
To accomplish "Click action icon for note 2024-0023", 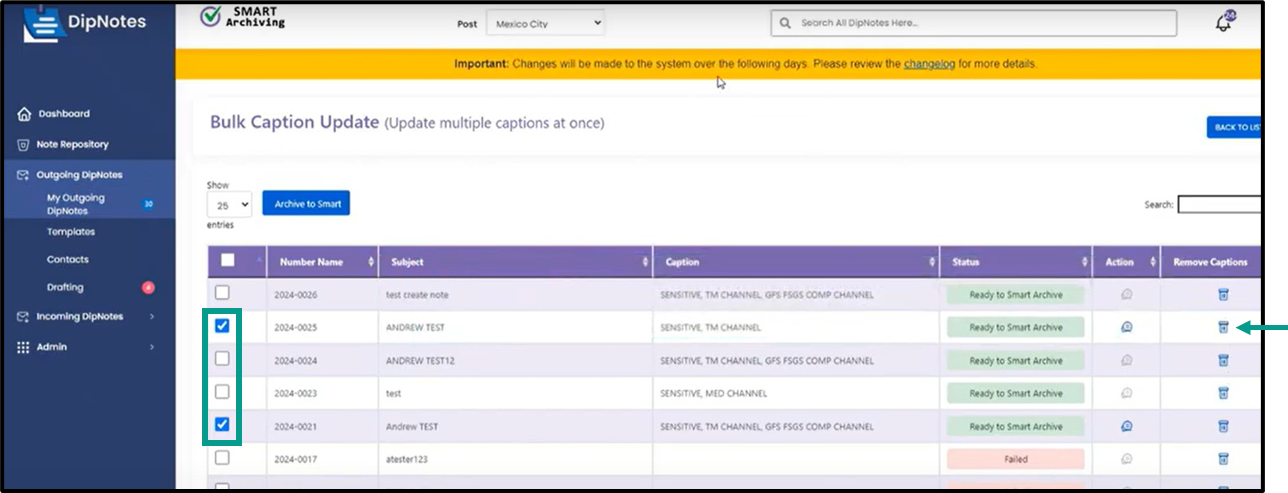I will [1127, 393].
